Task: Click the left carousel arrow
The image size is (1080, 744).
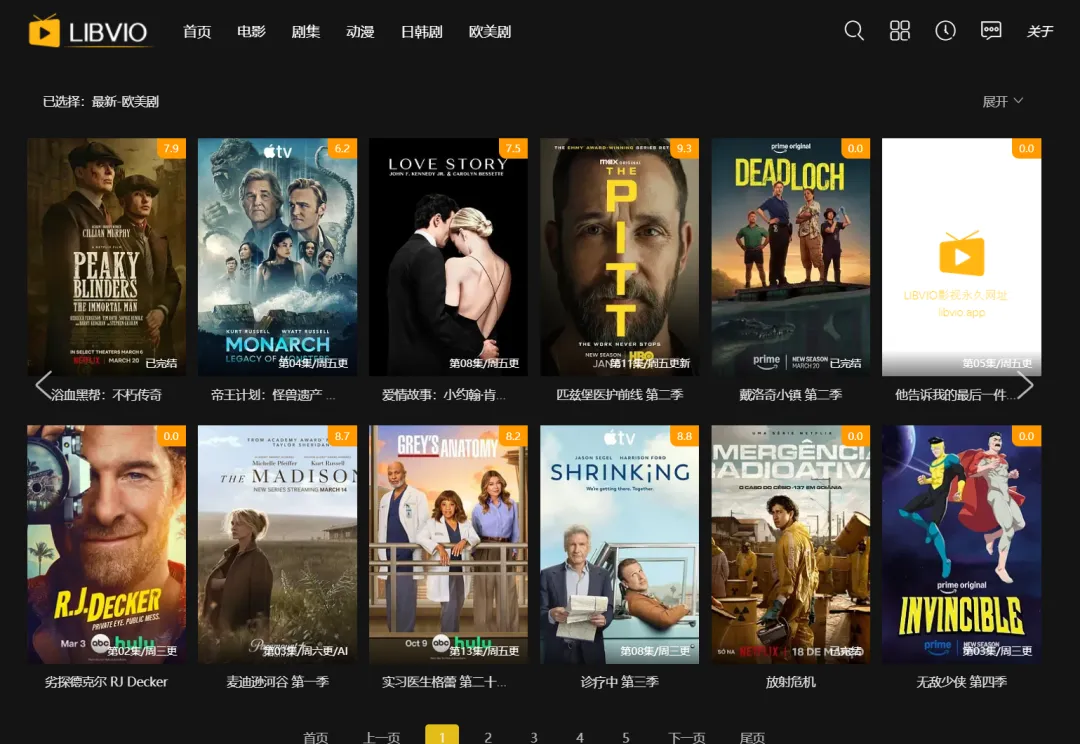Action: pyautogui.click(x=43, y=385)
